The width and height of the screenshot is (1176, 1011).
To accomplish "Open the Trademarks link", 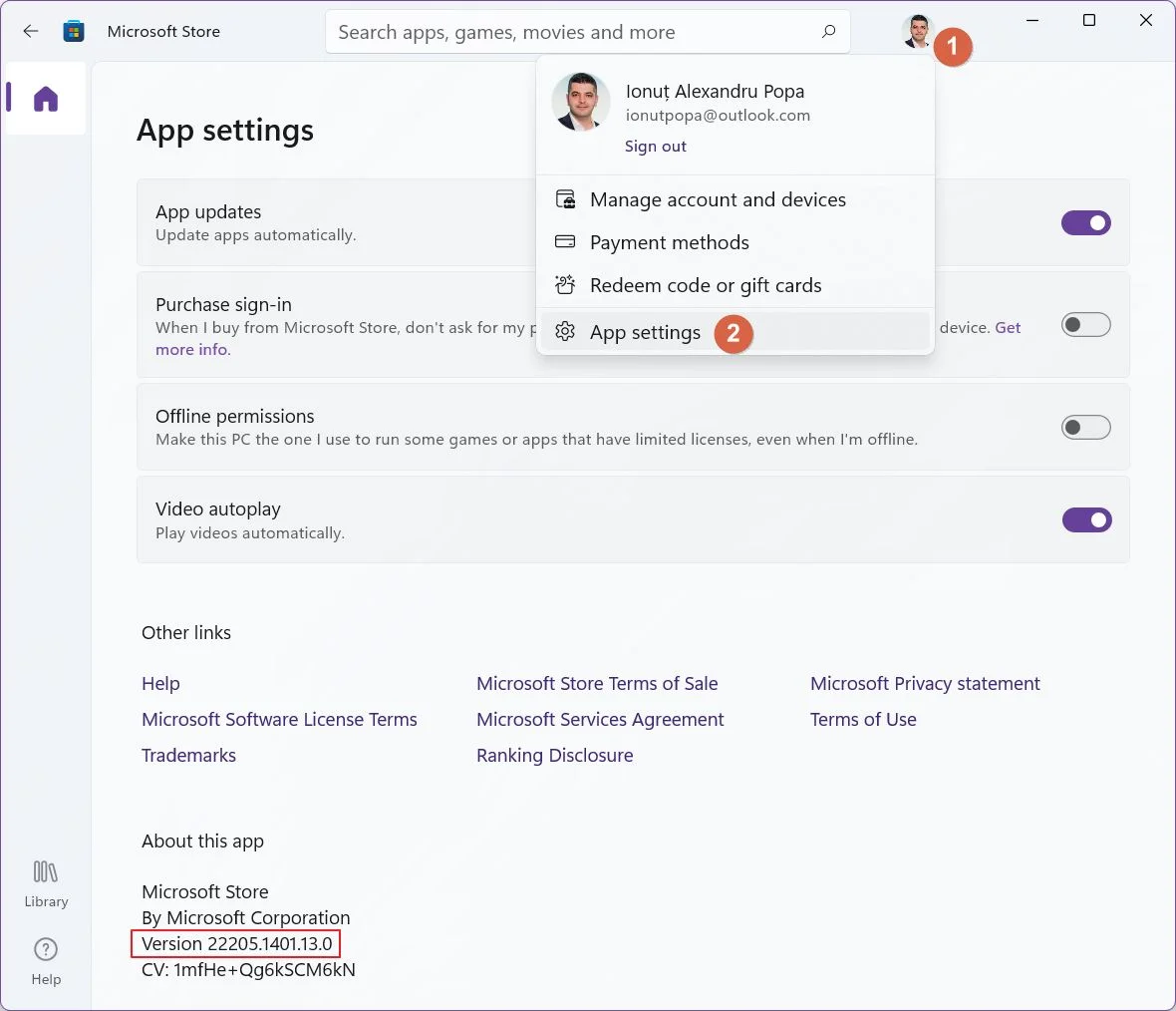I will (189, 756).
